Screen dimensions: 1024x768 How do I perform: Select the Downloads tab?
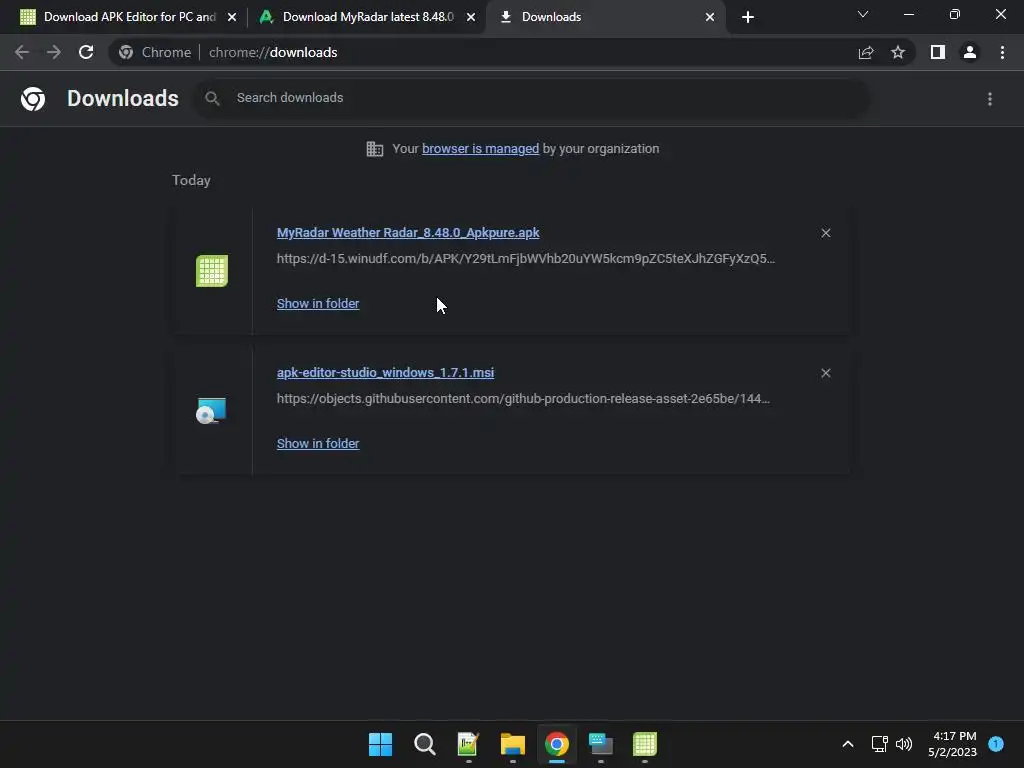point(606,17)
